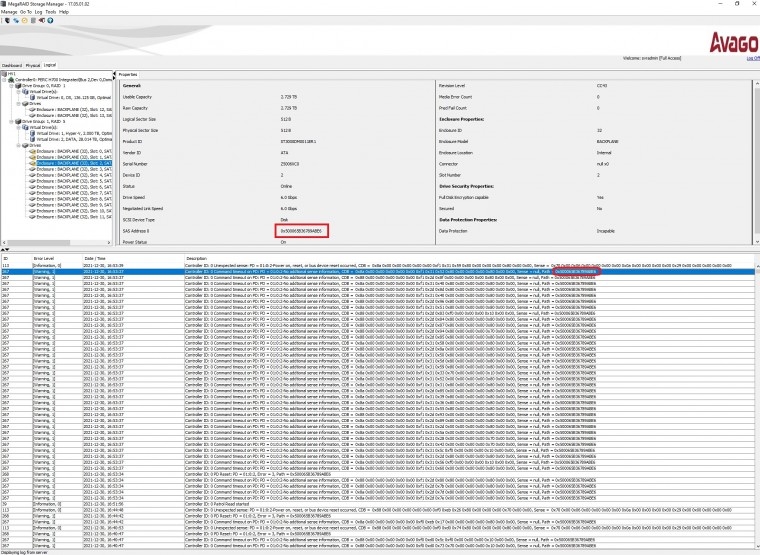Click the Product ID property value
Screen dimensions: 760x555
point(298,142)
